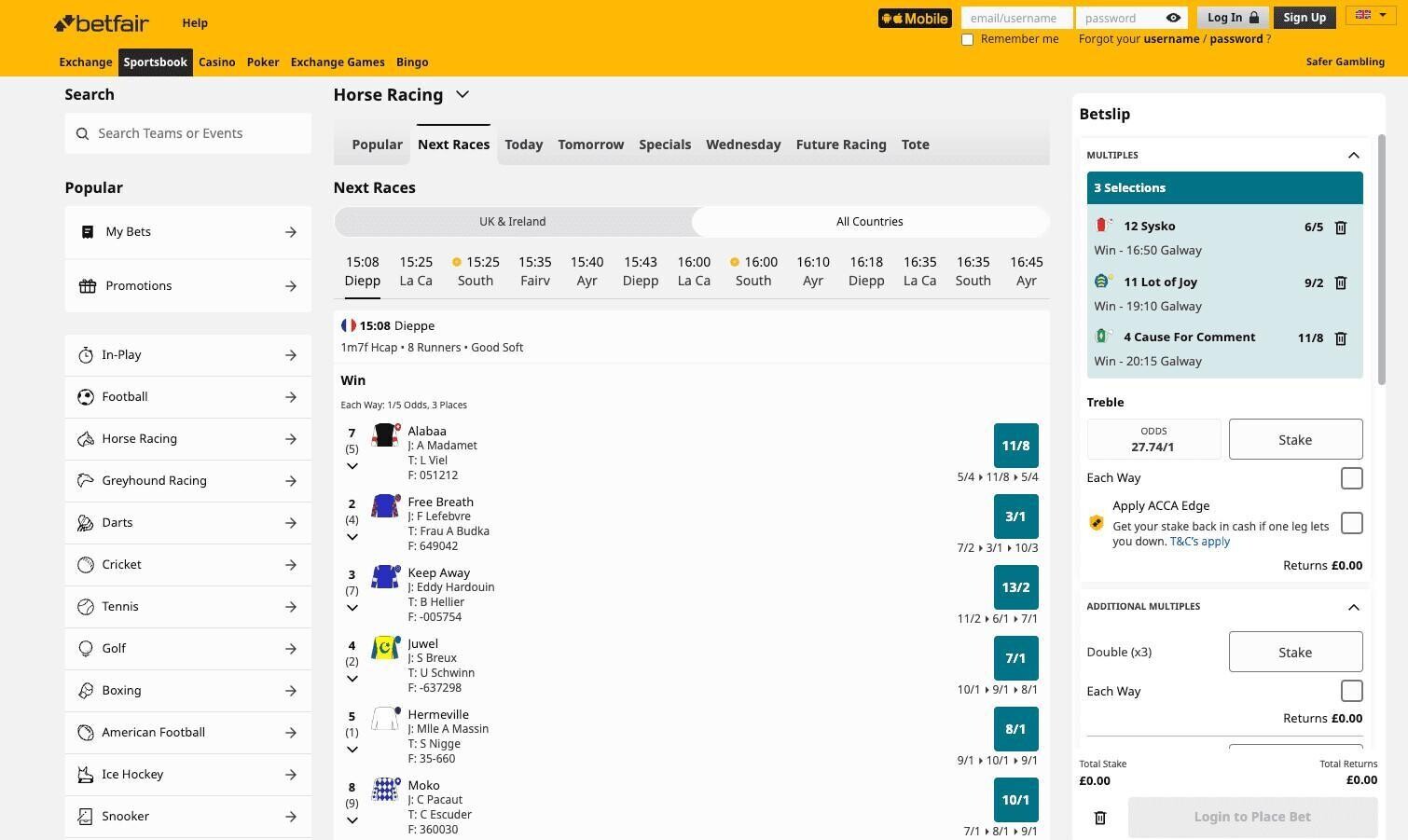
Task: Switch to UK & Ireland races
Action: 513,222
